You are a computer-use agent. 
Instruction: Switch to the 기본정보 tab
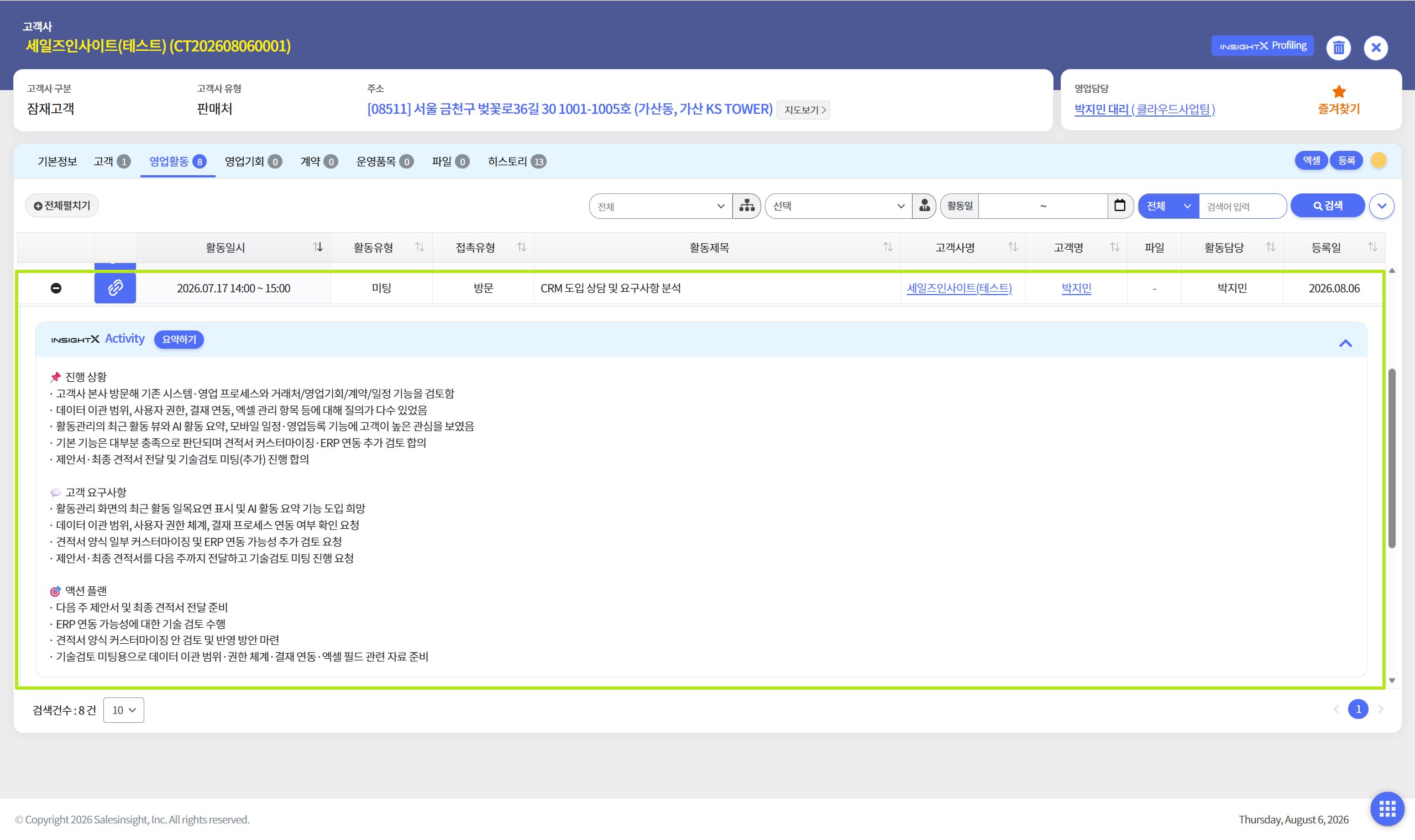coord(57,161)
